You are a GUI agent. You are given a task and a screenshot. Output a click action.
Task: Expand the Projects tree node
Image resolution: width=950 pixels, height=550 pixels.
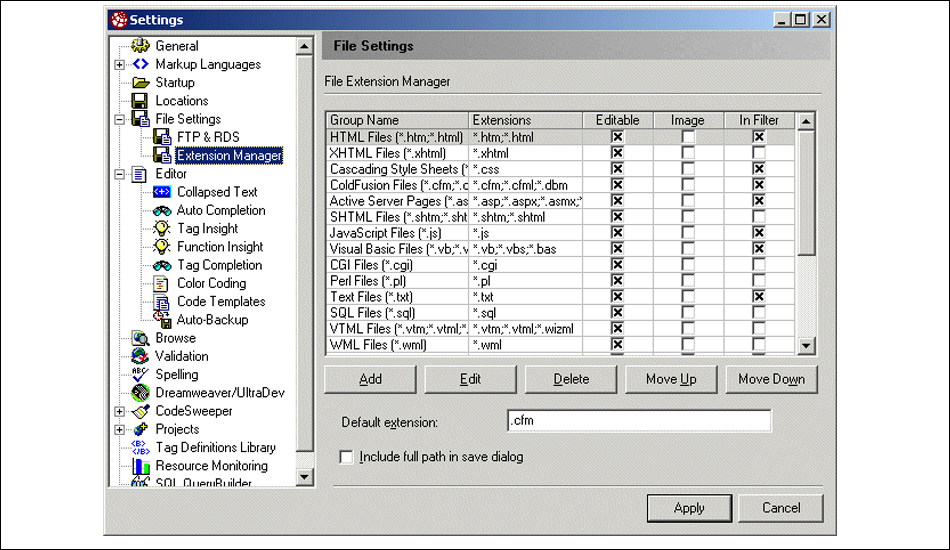click(x=119, y=429)
